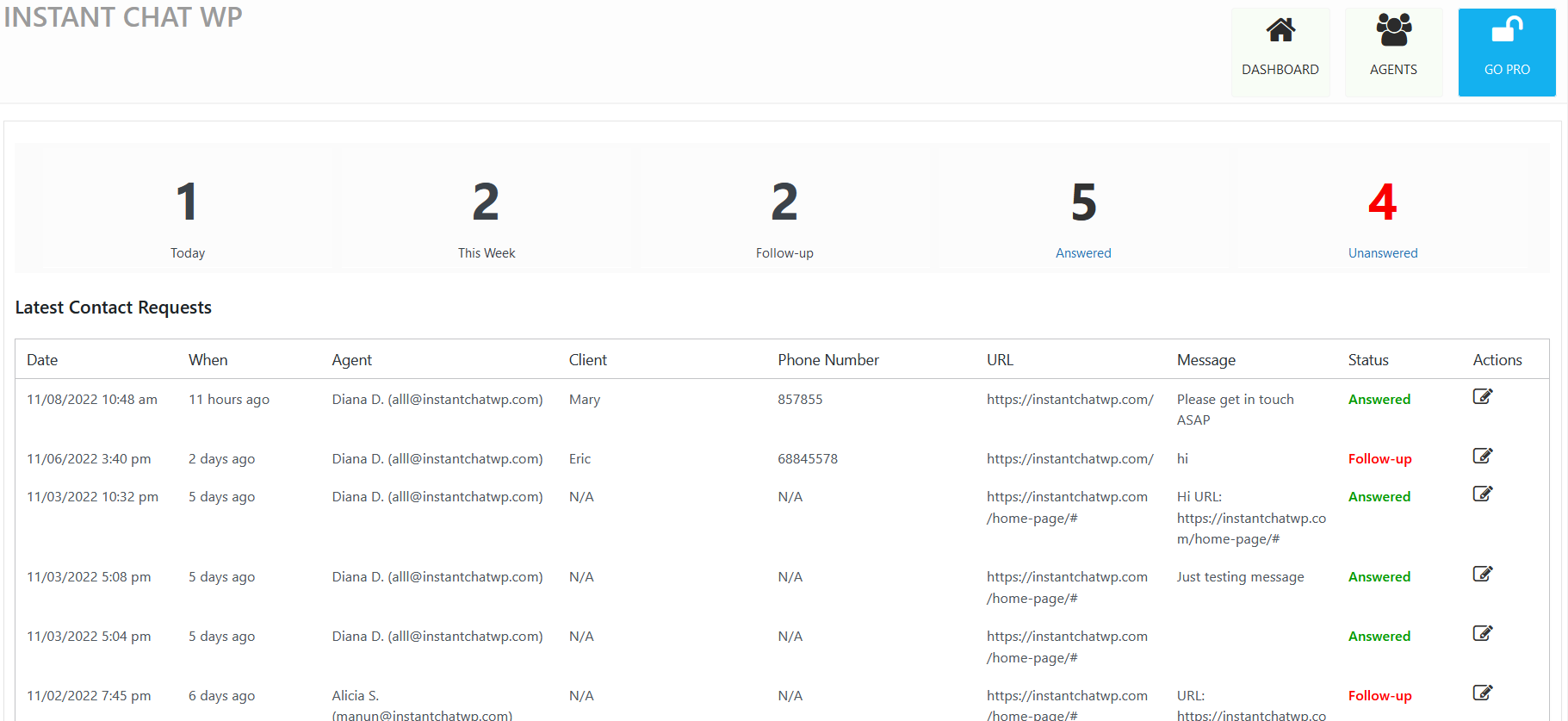Viewport: 1568px width, 721px height.
Task: Select the date '11/03/2022 5:04 pm'
Action: click(89, 637)
